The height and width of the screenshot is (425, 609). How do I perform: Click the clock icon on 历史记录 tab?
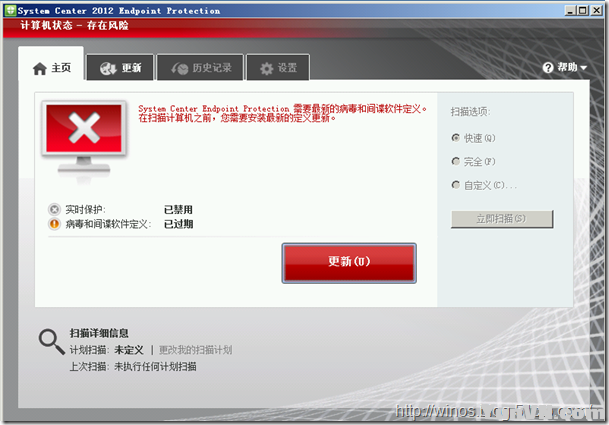[179, 68]
